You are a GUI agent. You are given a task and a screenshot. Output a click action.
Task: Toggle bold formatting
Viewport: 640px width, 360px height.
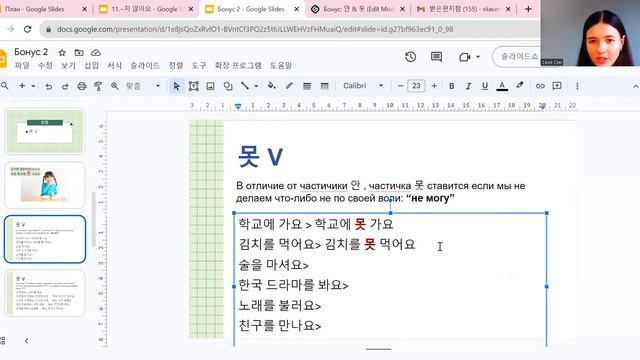(x=451, y=86)
